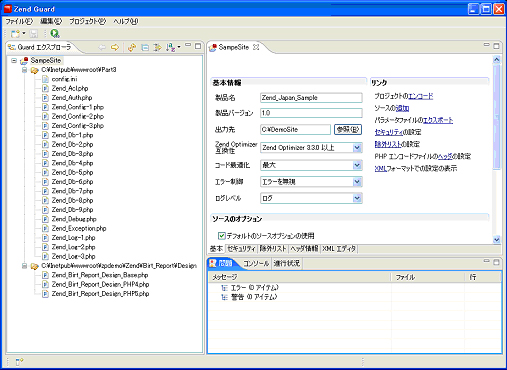Collapse the C:\Inetpub\wwwroot\Part3 folder node
Viewport: 507px width, 370px height.
tap(24, 70)
